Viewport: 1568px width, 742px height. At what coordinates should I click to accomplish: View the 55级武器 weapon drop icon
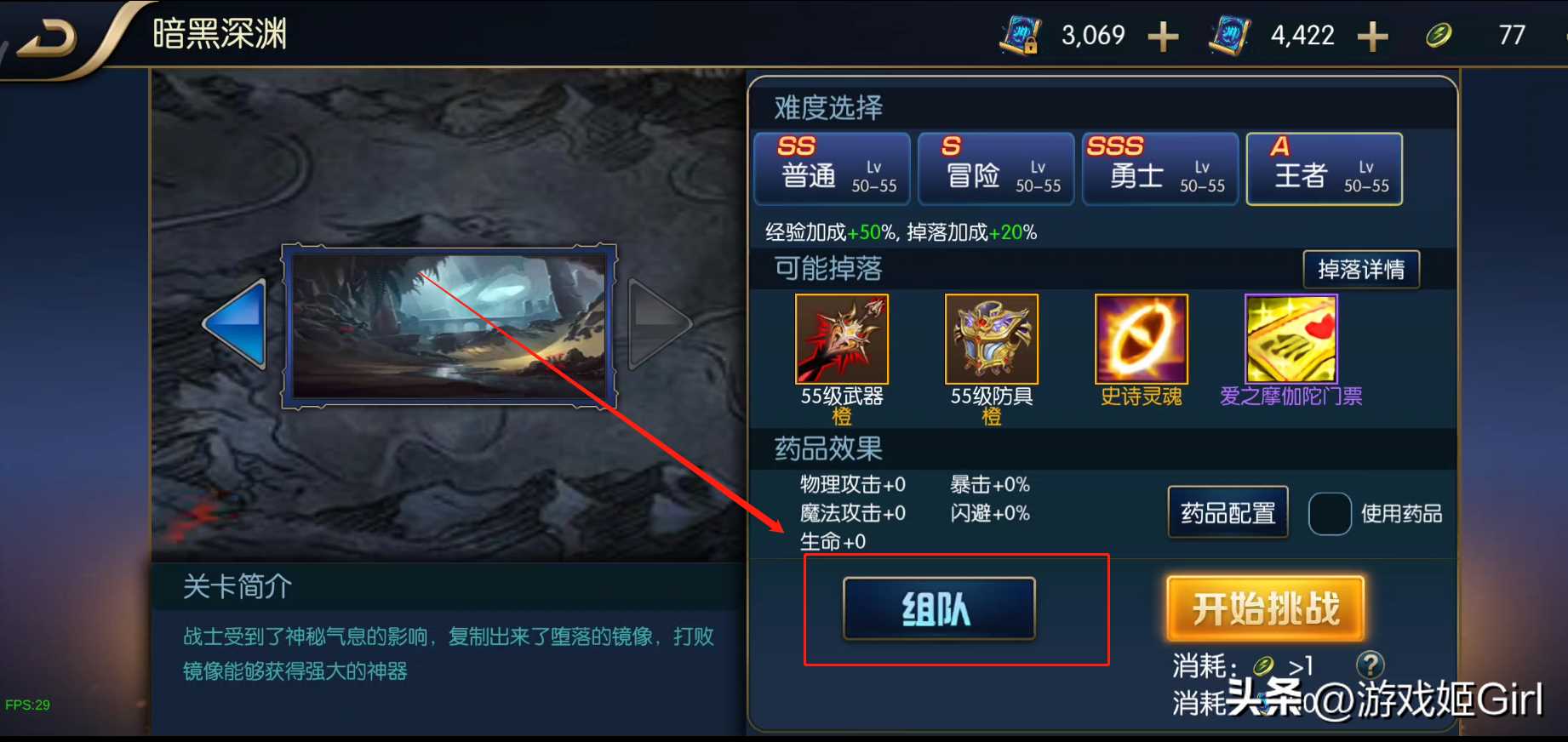coord(842,339)
